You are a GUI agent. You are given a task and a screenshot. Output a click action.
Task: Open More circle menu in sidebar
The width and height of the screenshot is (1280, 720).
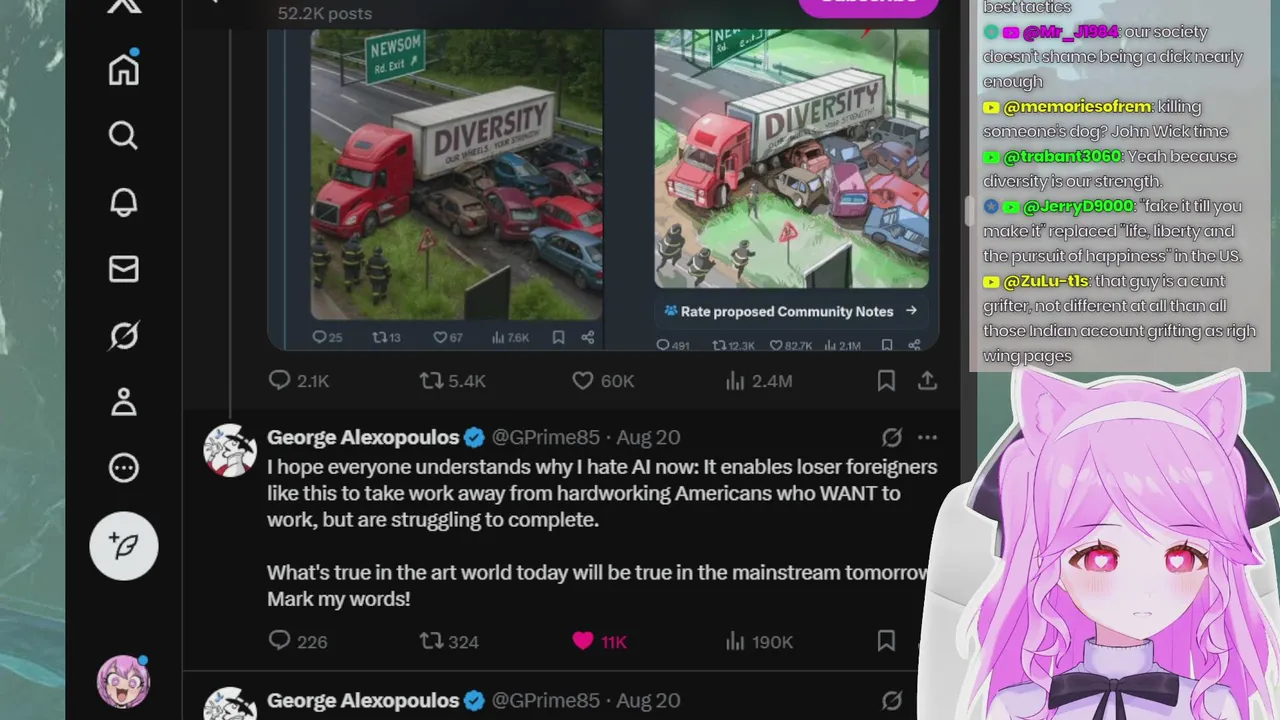[124, 468]
